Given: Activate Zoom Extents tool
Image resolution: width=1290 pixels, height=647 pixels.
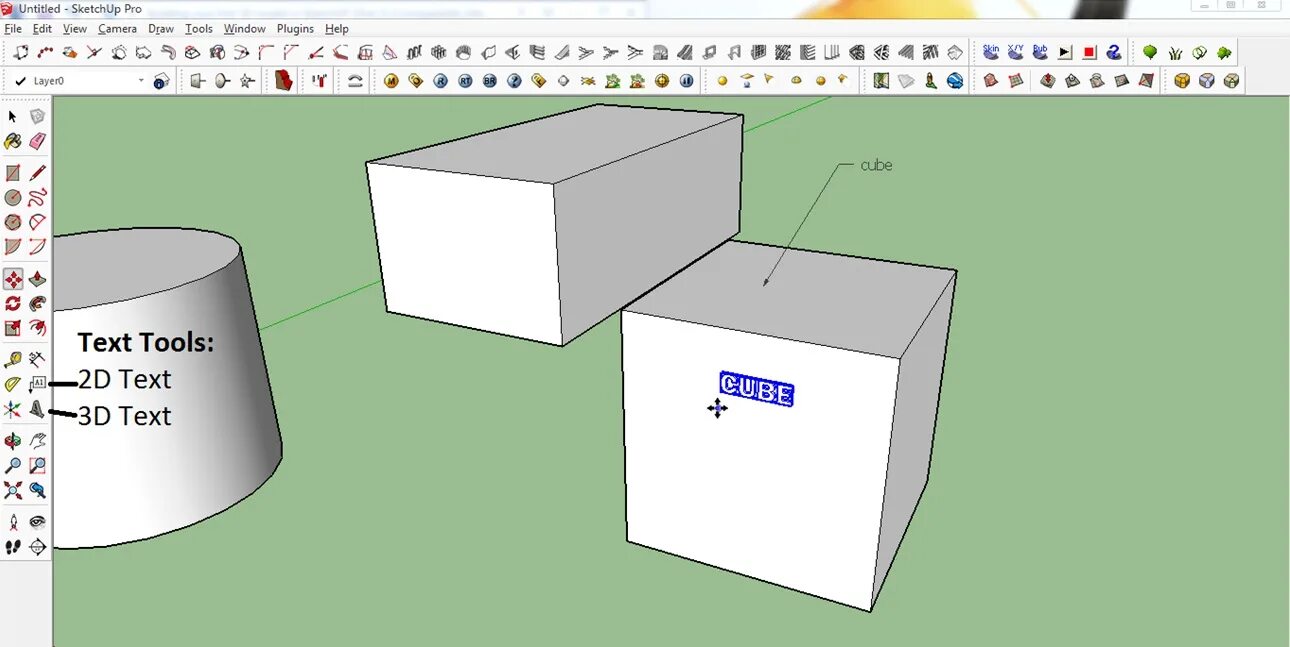Looking at the screenshot, I should tap(13, 490).
